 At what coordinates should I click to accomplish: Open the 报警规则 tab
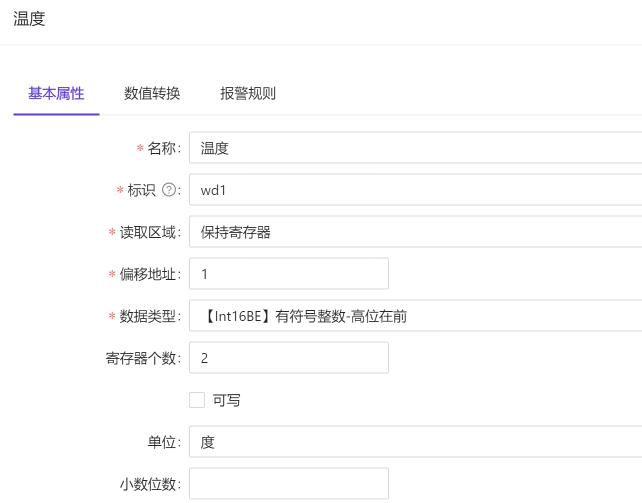(x=248, y=94)
